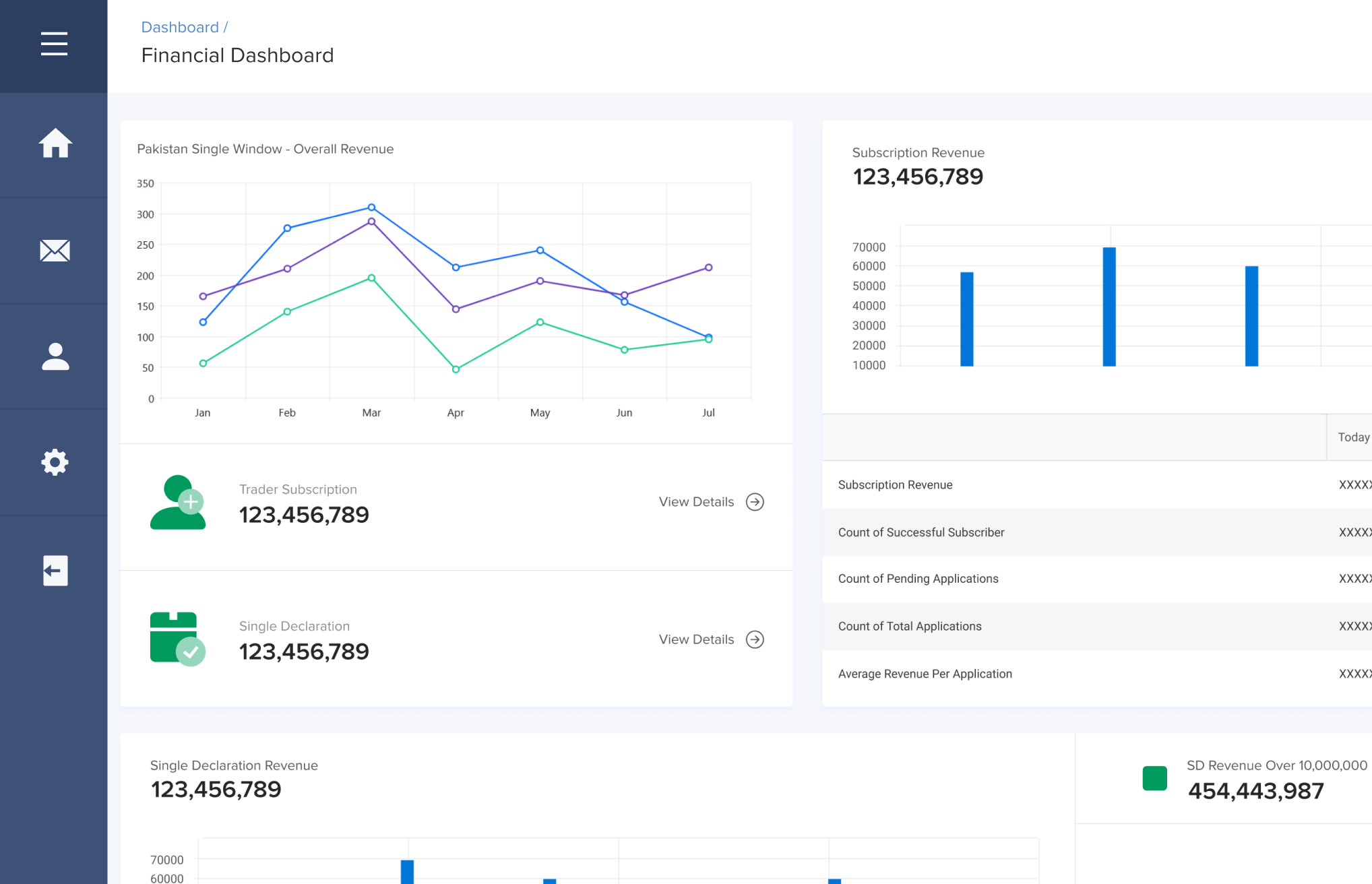Click the Count of Pending Applications row
The height and width of the screenshot is (884, 1372).
tap(1097, 579)
